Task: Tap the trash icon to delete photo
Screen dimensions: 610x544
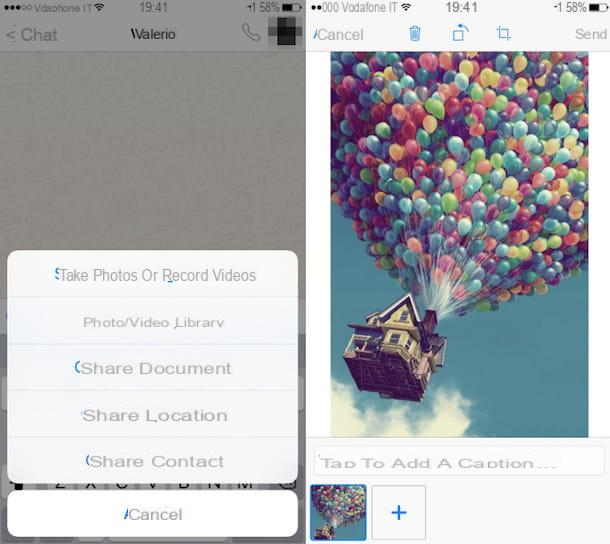Action: (415, 33)
